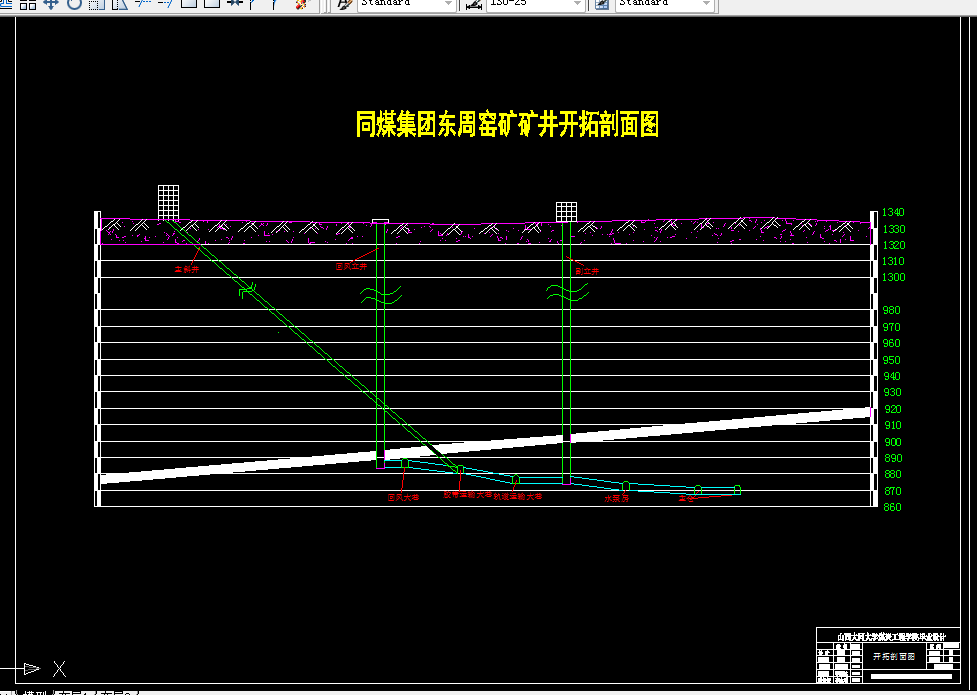Open the Table Style manager icon
Screen dimensions: 977x695
coord(602,4)
